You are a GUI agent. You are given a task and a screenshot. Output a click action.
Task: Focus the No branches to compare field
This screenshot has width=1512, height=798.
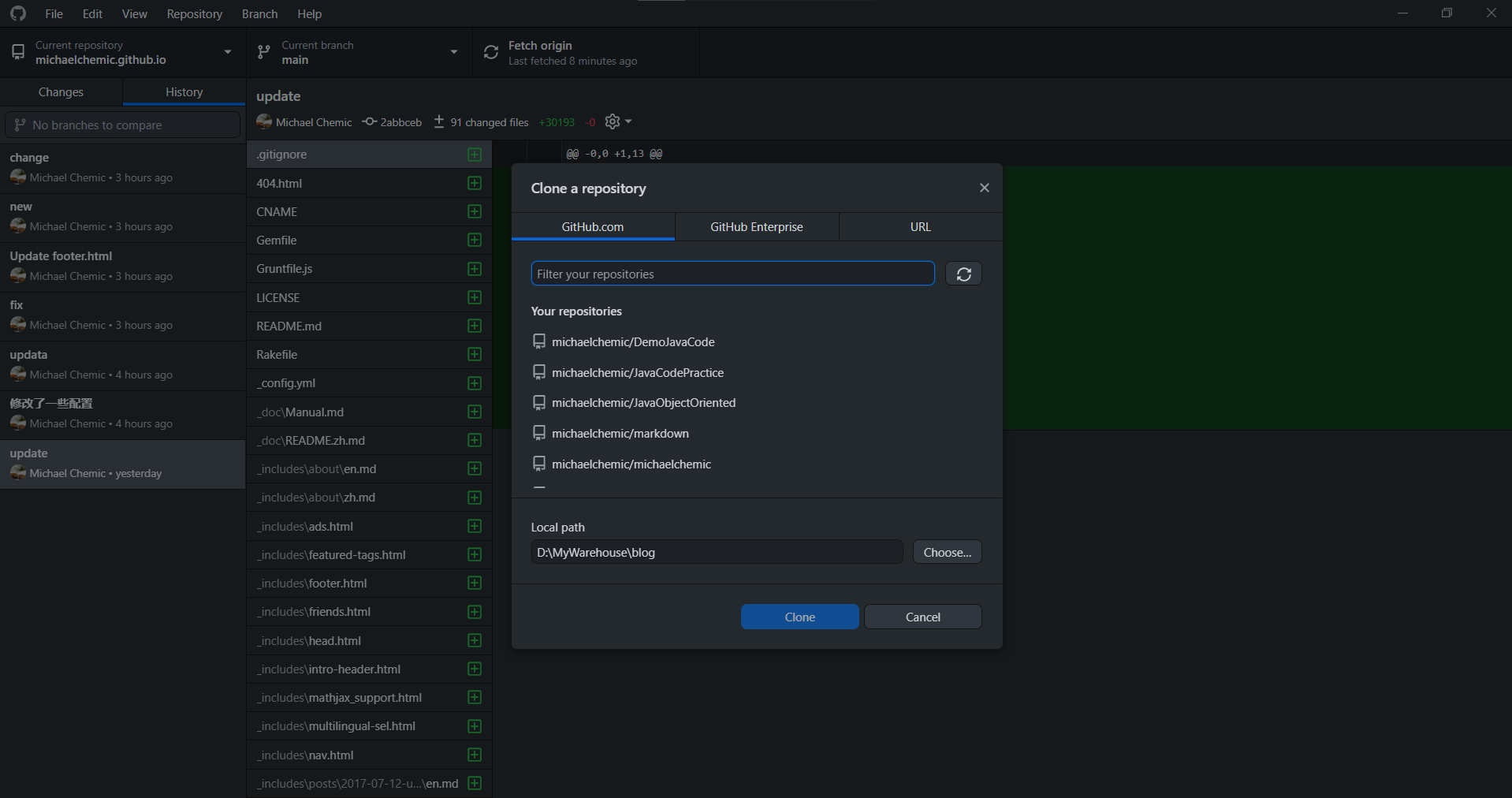click(123, 125)
